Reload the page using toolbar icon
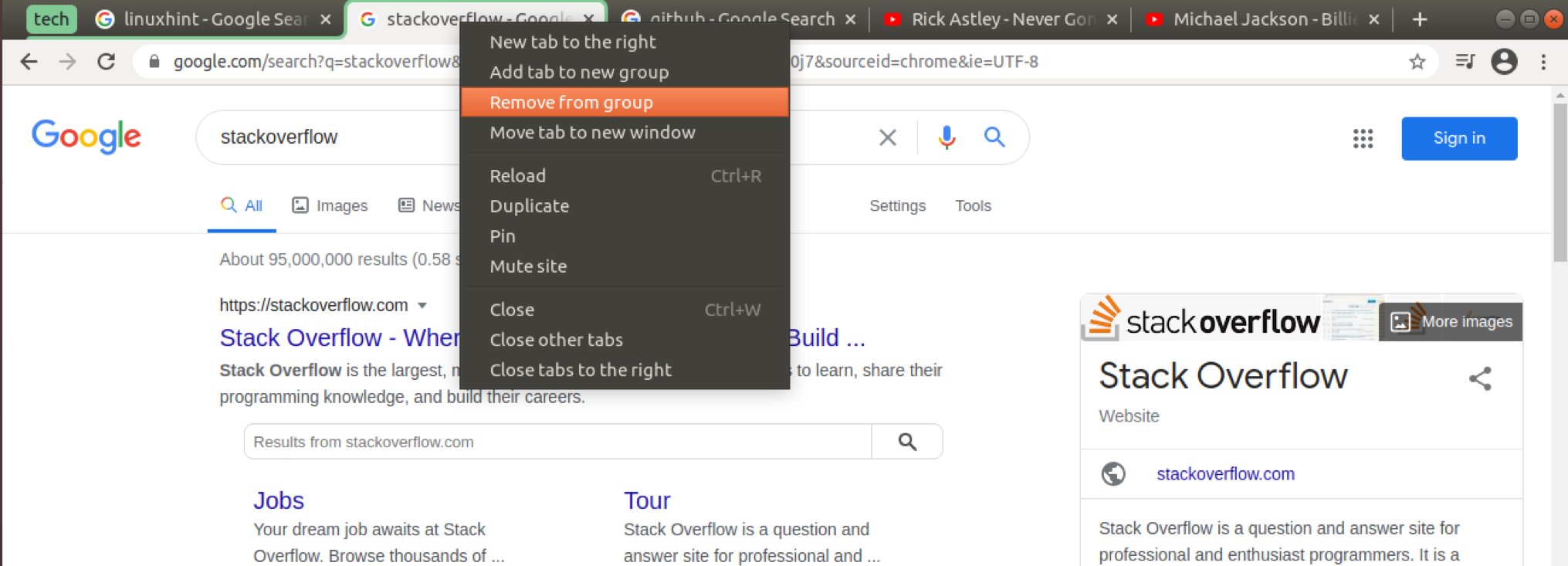1568x566 pixels. point(107,62)
